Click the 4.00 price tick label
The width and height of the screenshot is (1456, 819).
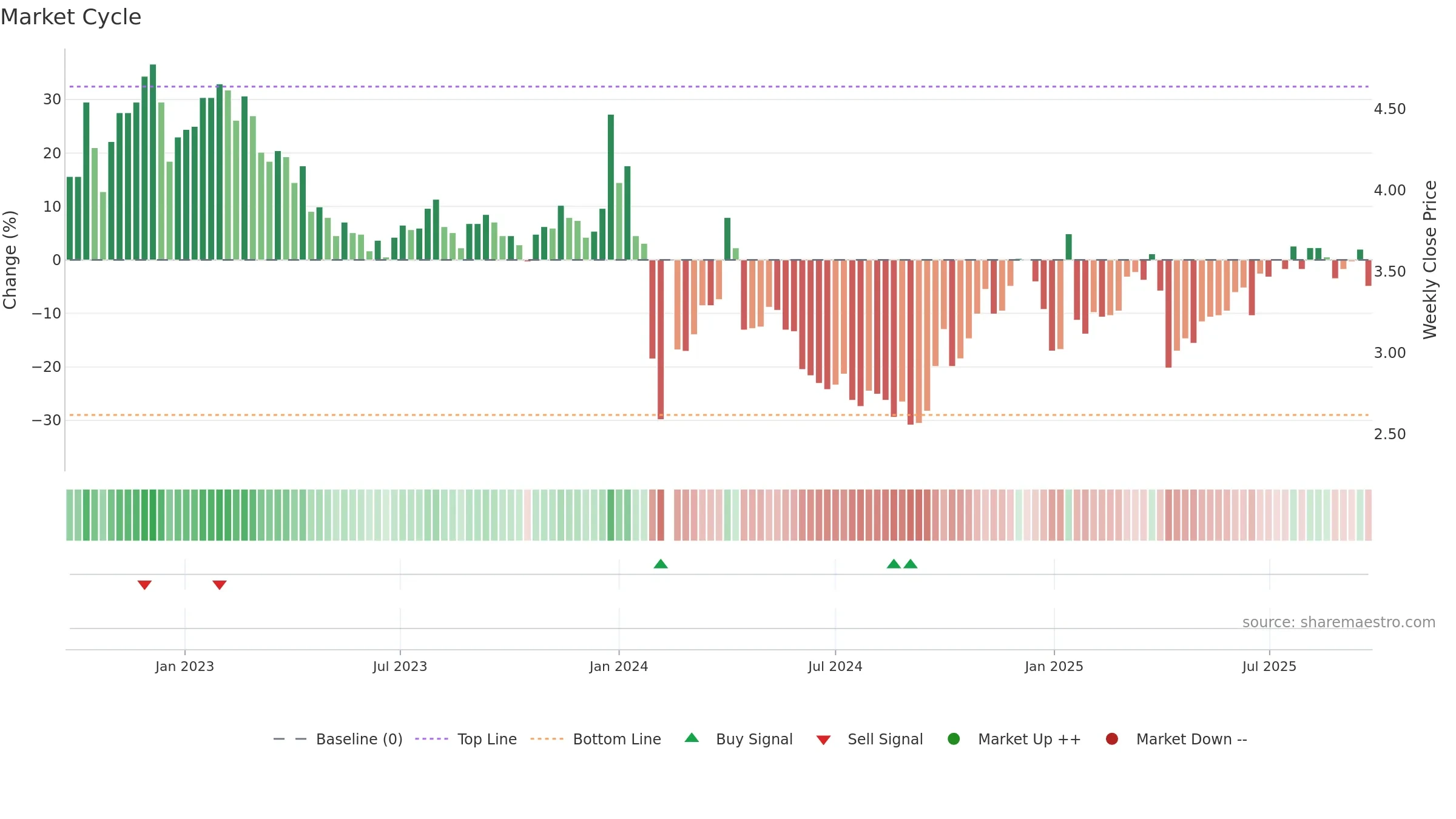pyautogui.click(x=1390, y=190)
